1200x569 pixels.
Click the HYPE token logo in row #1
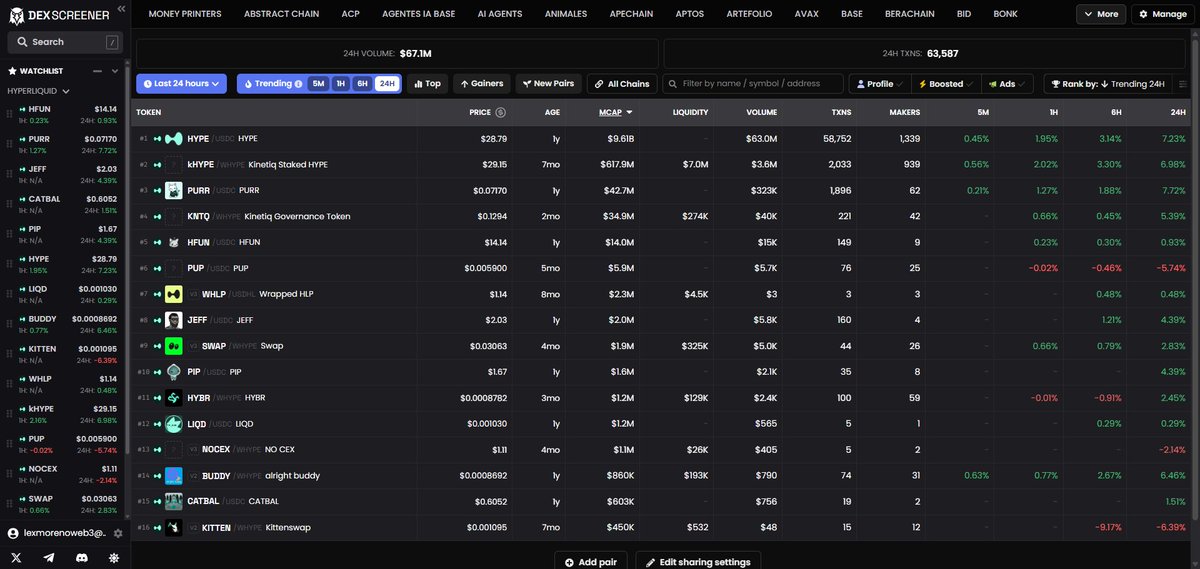click(174, 138)
